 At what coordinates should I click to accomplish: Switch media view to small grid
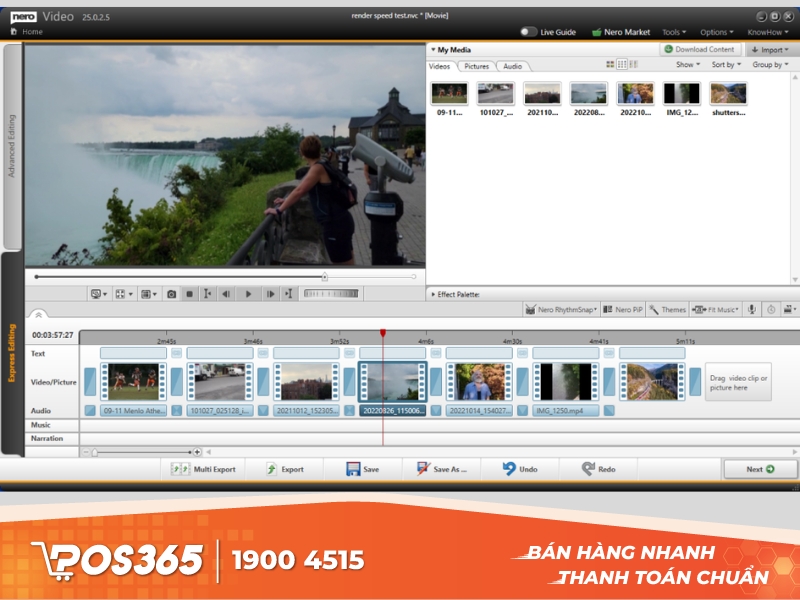(621, 64)
